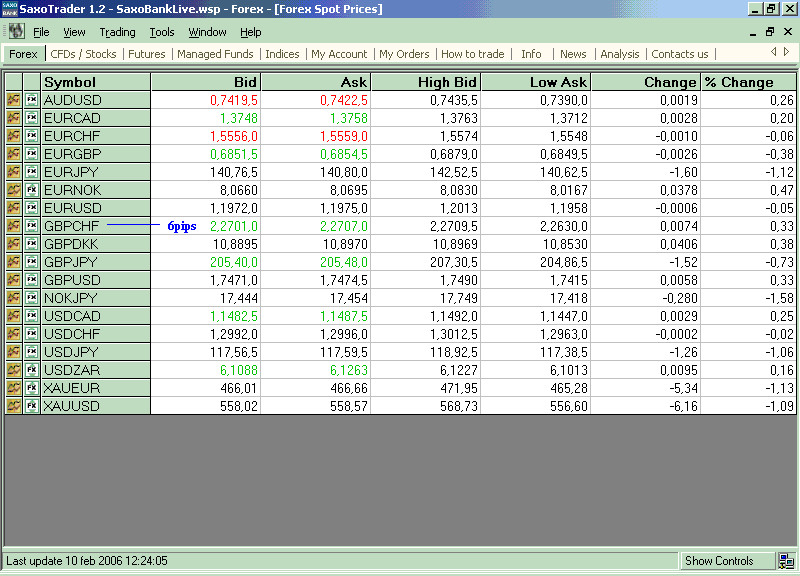The height and width of the screenshot is (576, 800).
Task: Click the Show Controls button
Action: (727, 561)
